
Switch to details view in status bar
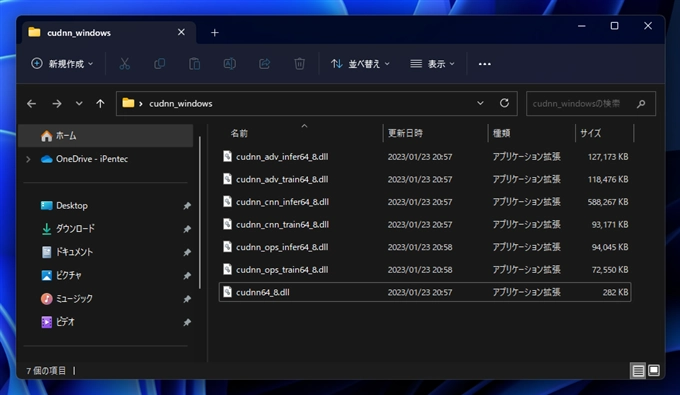coord(638,371)
